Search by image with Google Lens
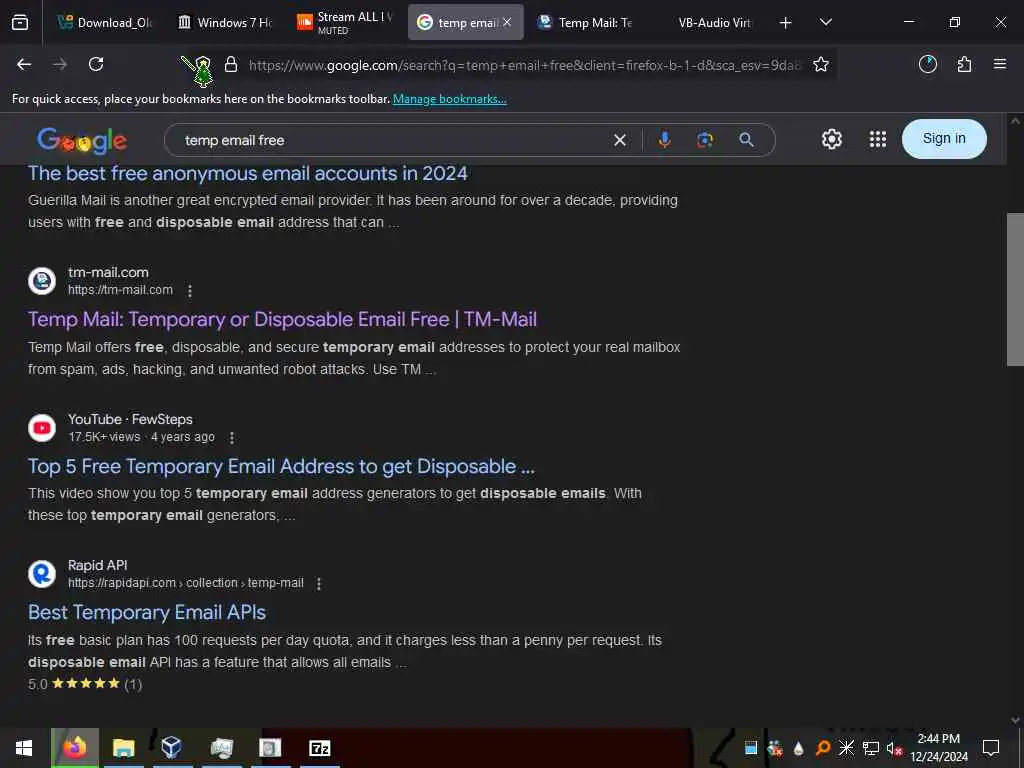1024x768 pixels. coord(705,140)
